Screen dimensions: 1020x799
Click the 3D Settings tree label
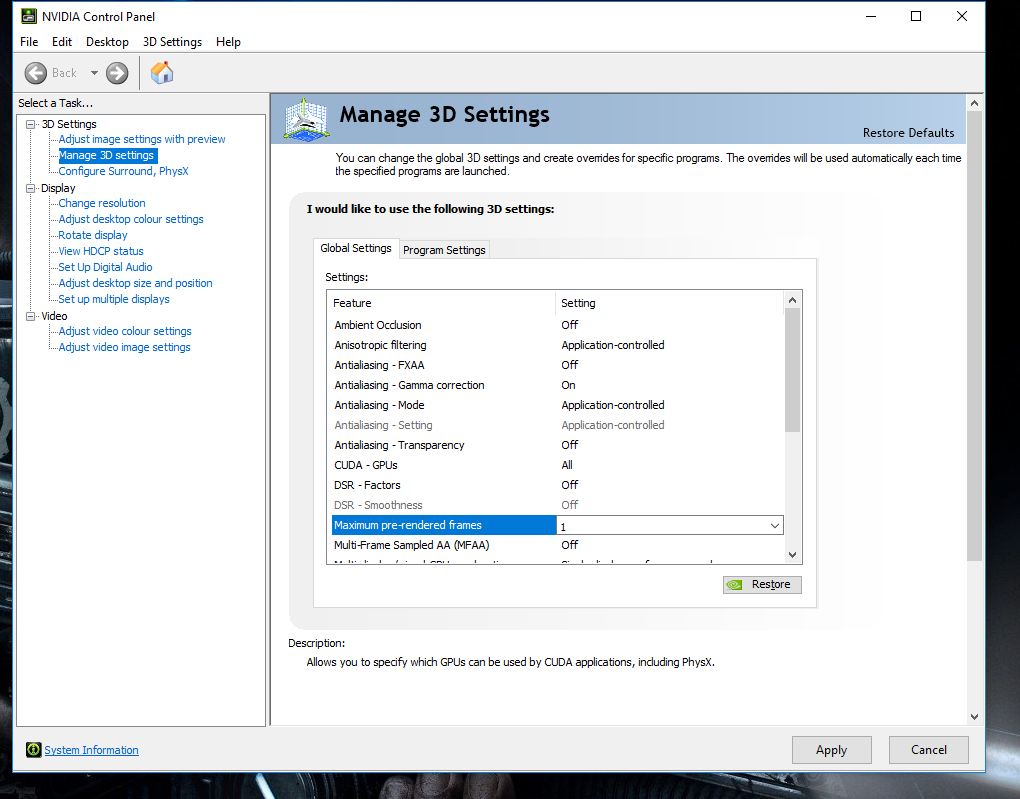click(69, 124)
